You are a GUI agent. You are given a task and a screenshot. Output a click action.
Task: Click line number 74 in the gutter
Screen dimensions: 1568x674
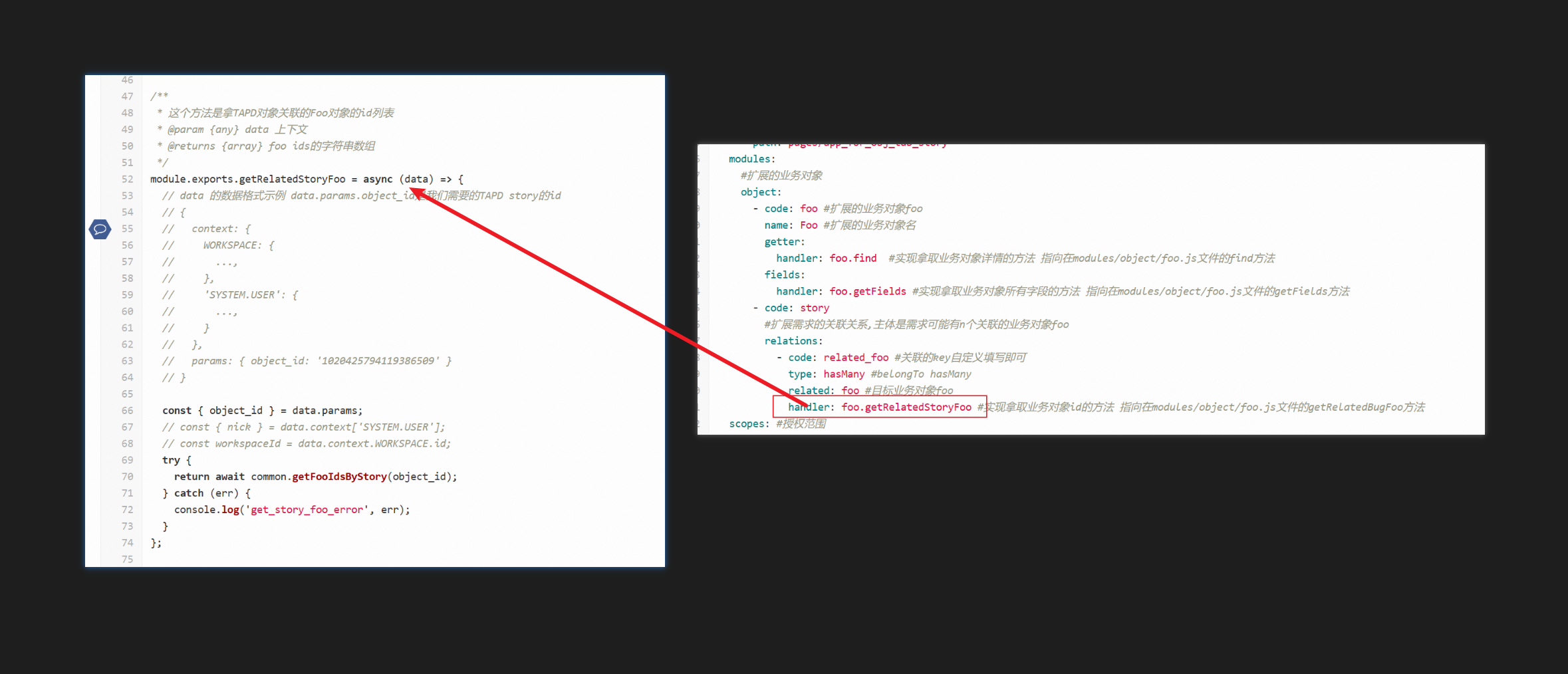(x=127, y=543)
